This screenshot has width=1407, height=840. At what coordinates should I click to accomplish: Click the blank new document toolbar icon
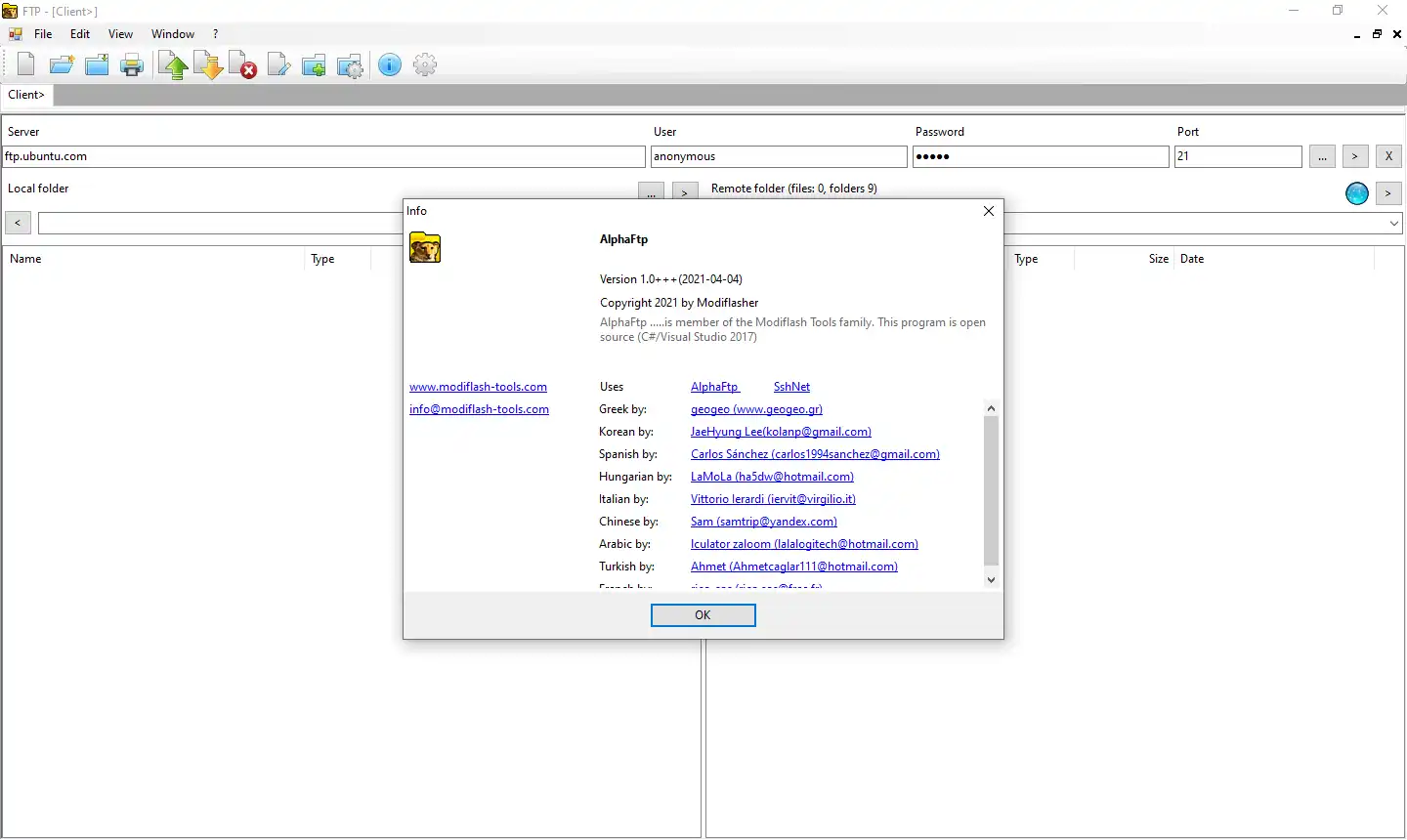26,65
